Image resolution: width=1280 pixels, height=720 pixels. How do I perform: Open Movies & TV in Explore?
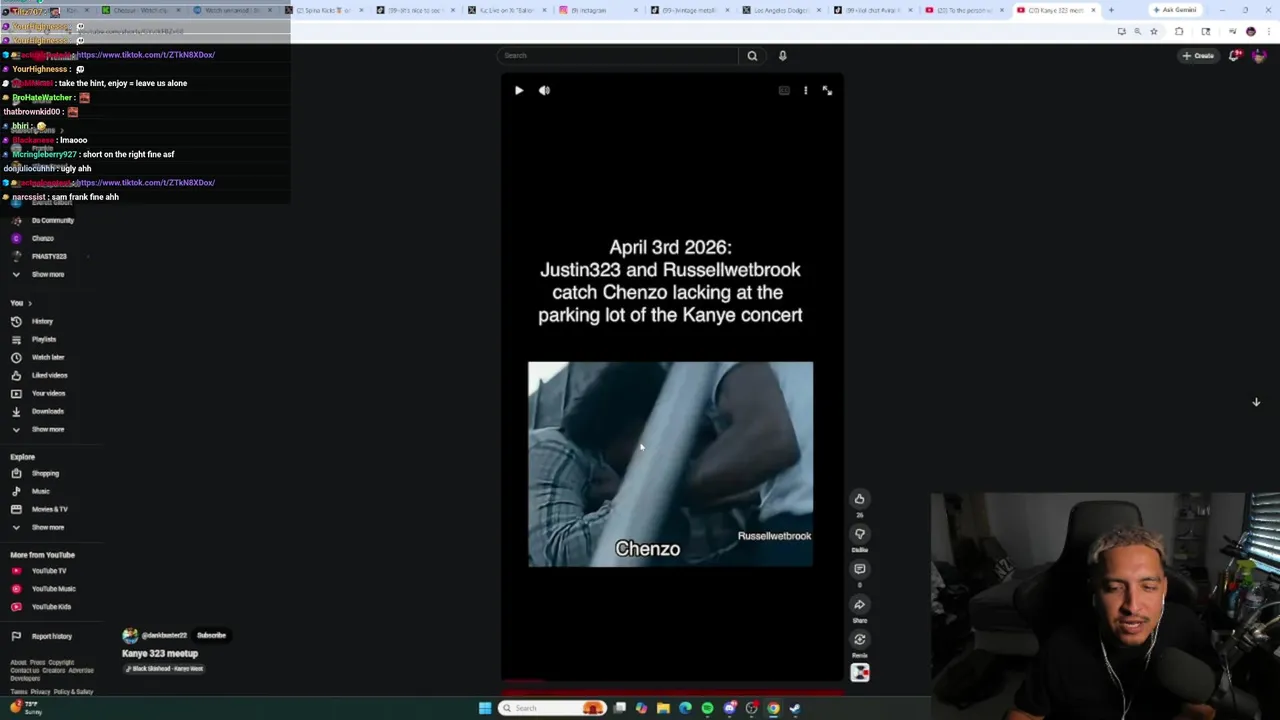click(x=49, y=509)
